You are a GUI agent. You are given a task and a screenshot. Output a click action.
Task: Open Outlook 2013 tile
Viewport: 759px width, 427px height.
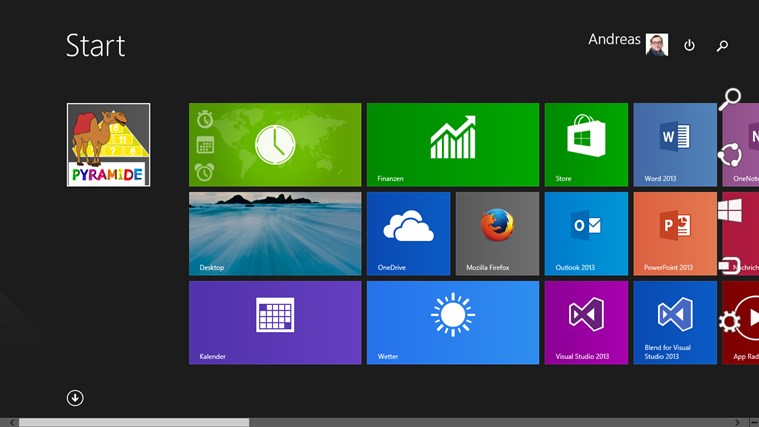pos(586,234)
